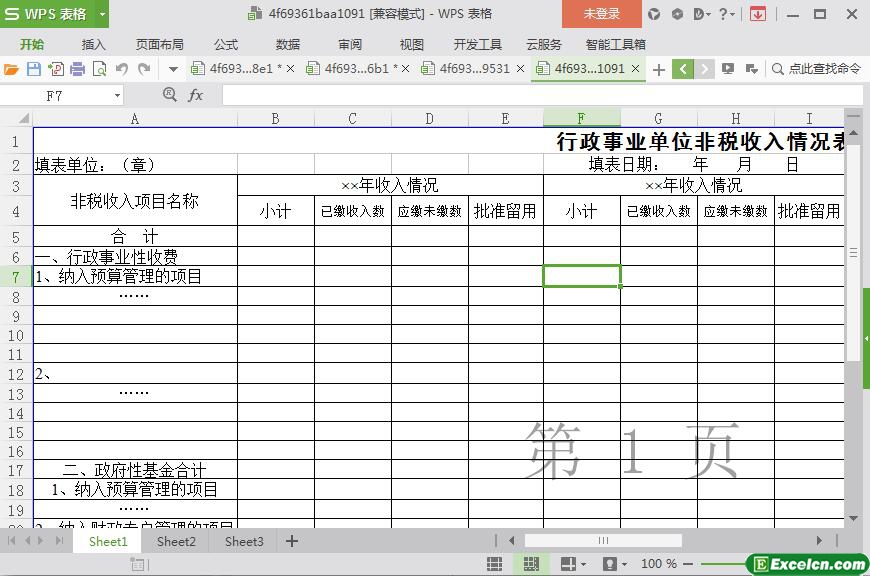This screenshot has height=576, width=870.
Task: Select the Sheet1 tab
Action: pyautogui.click(x=108, y=542)
